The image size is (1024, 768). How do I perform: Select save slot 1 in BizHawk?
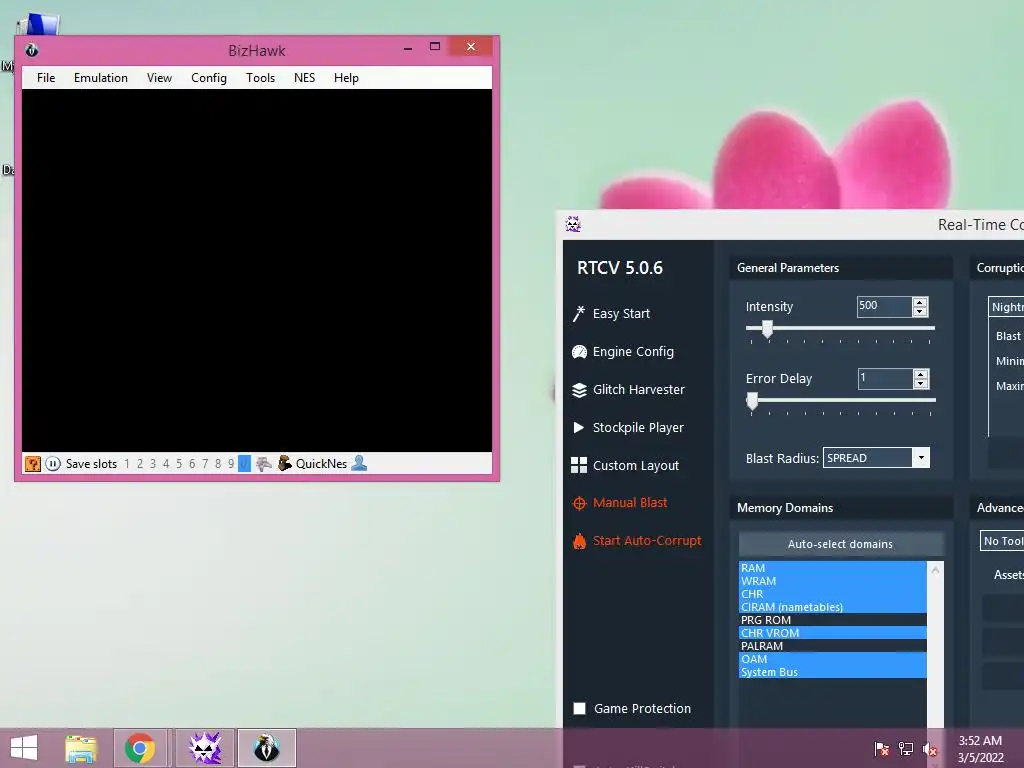click(127, 464)
